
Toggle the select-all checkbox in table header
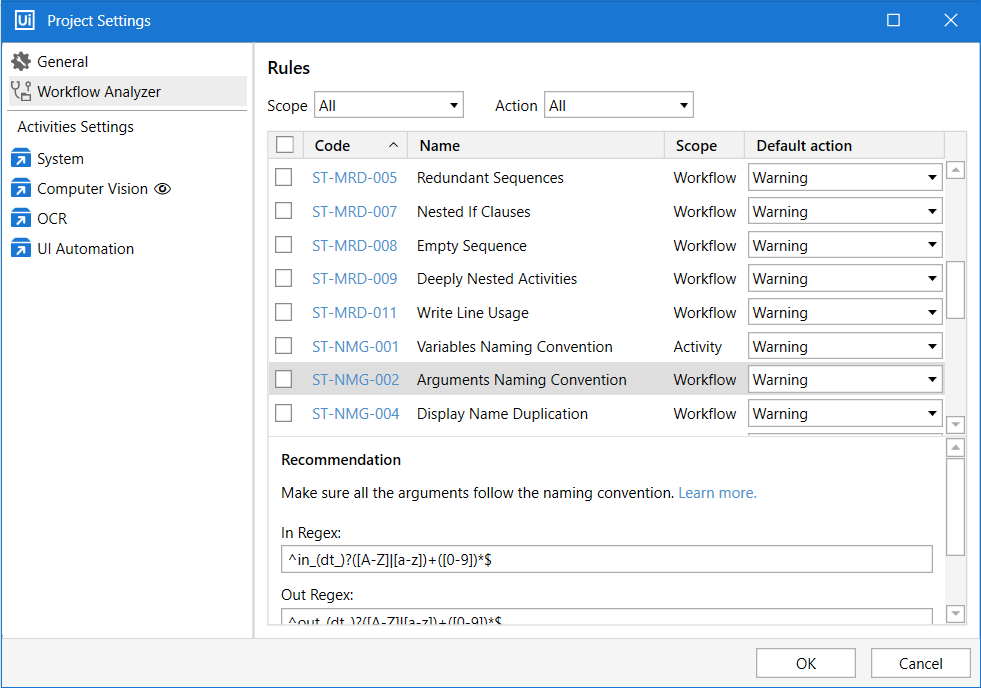point(285,145)
